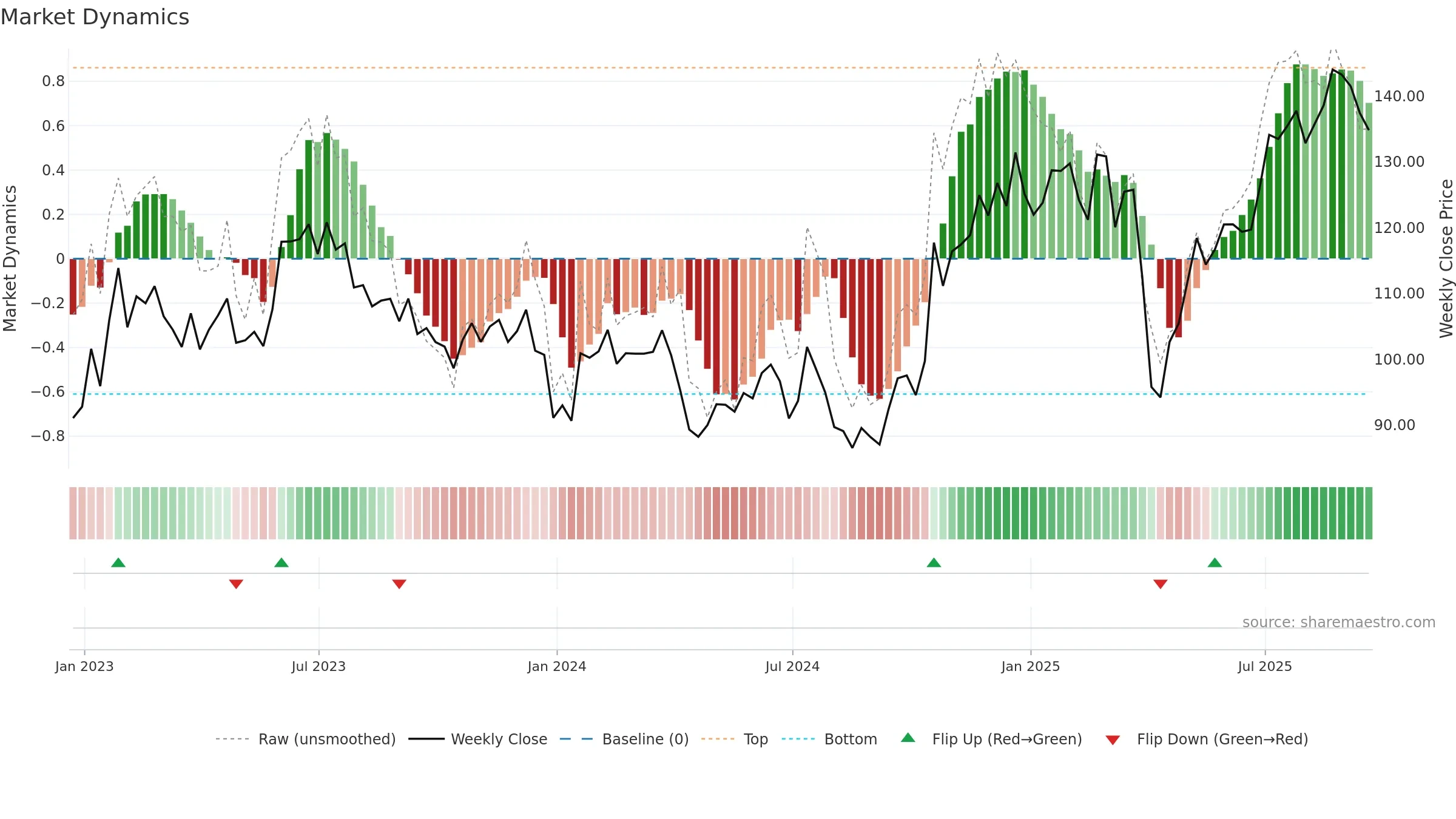Screen dimensions: 1456x819
Task: Click the 90.00 price axis label
Action: pyautogui.click(x=1395, y=425)
